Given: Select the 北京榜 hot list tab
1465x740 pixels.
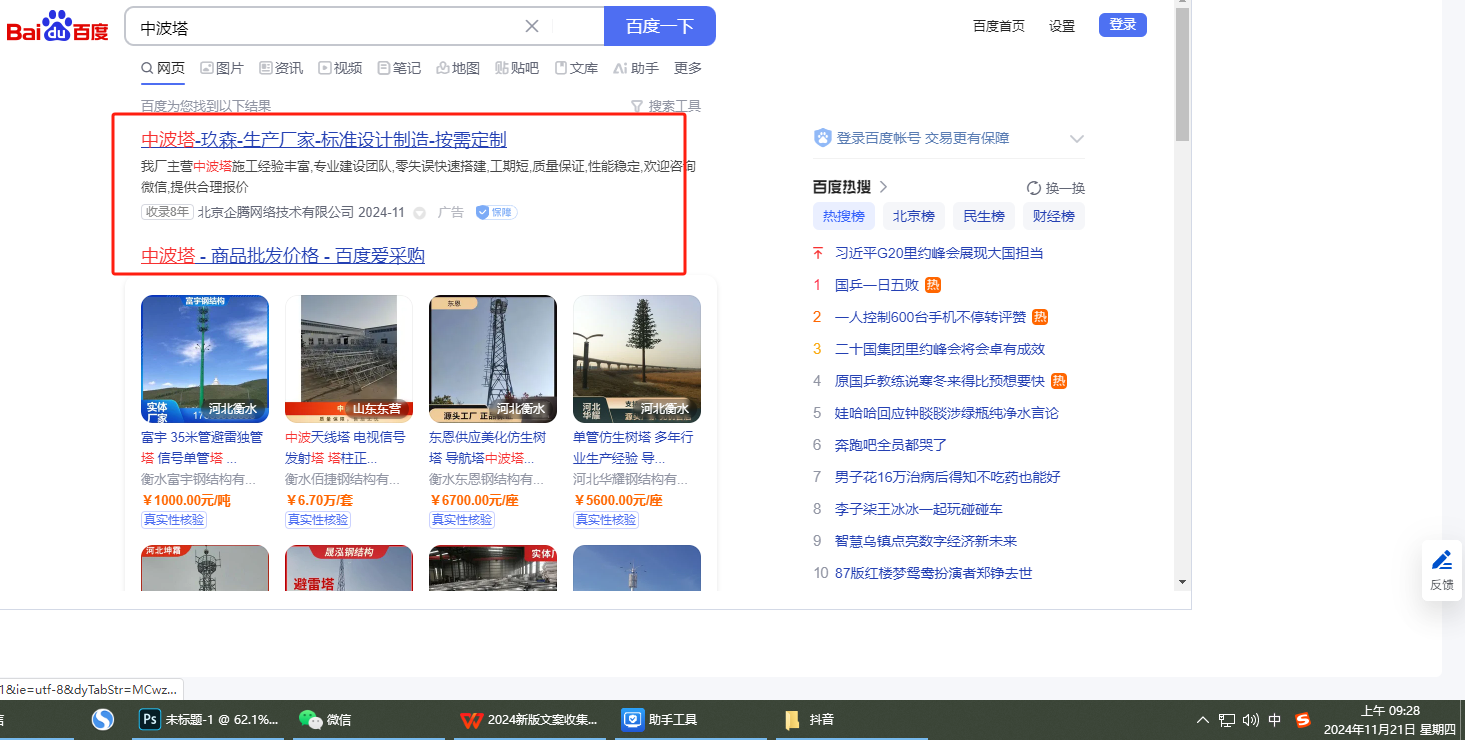Looking at the screenshot, I should pyautogui.click(x=913, y=216).
